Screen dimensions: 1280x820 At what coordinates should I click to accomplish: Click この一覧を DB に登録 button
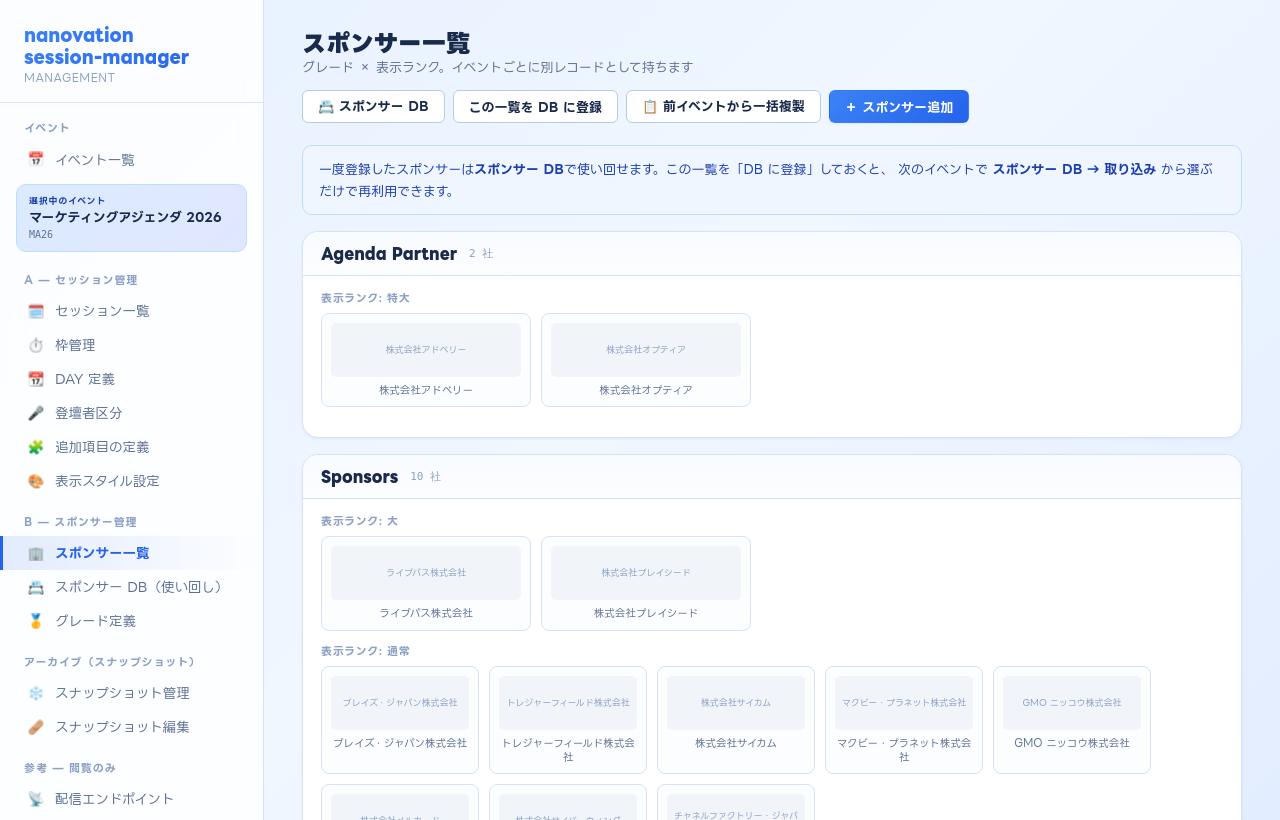[x=535, y=107]
